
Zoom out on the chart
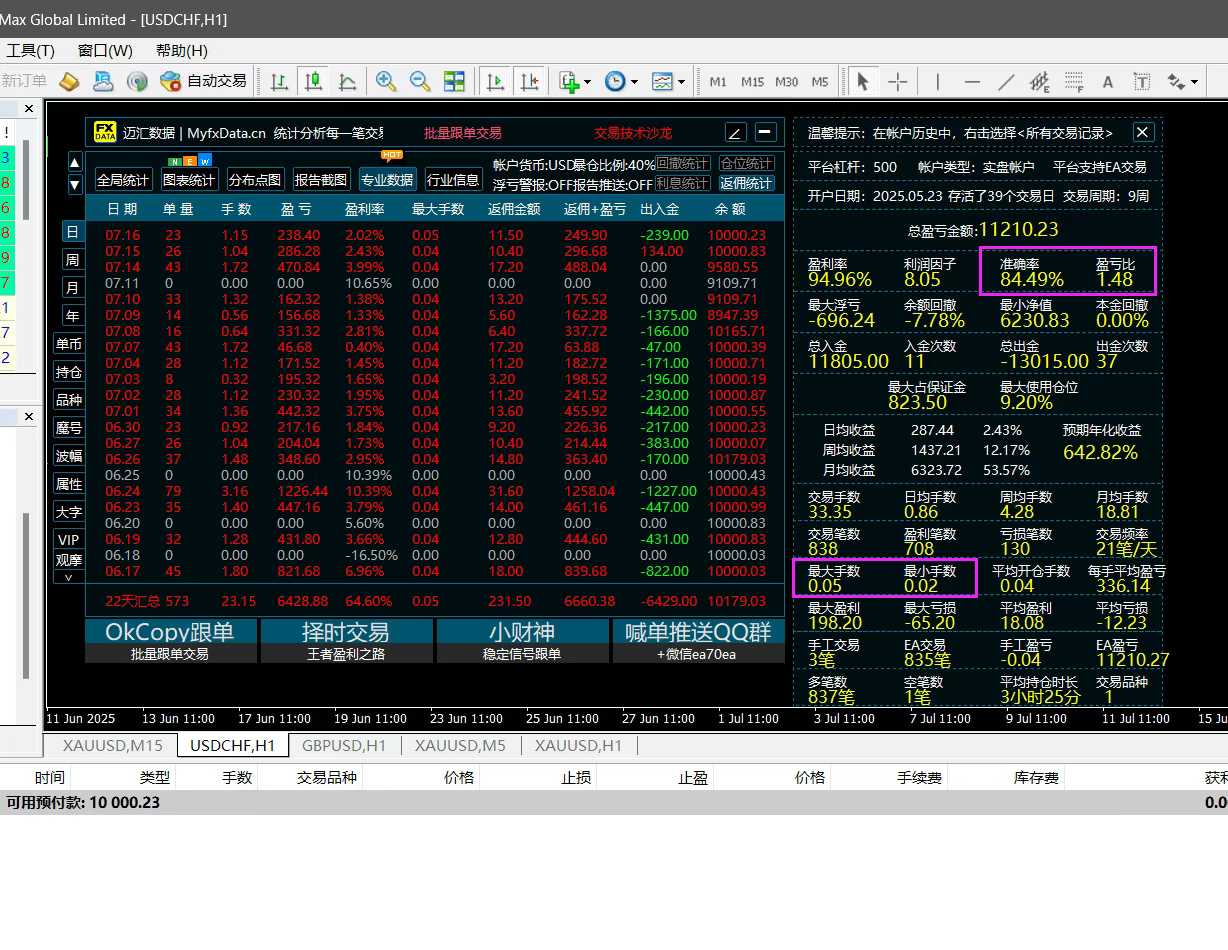point(420,81)
